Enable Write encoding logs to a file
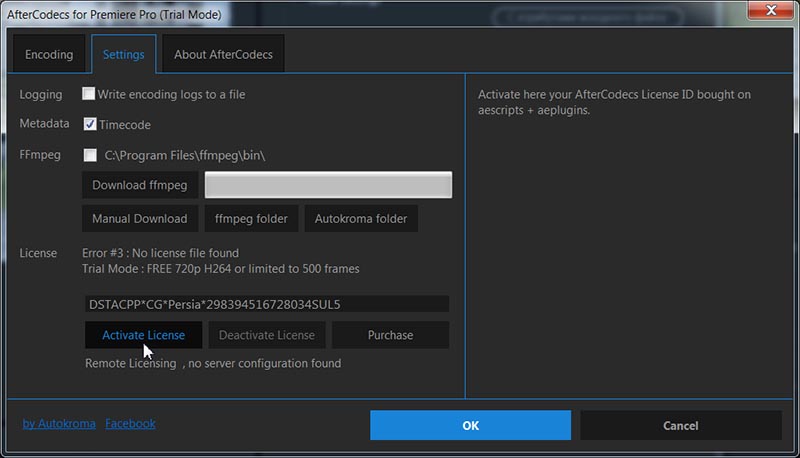 point(88,94)
